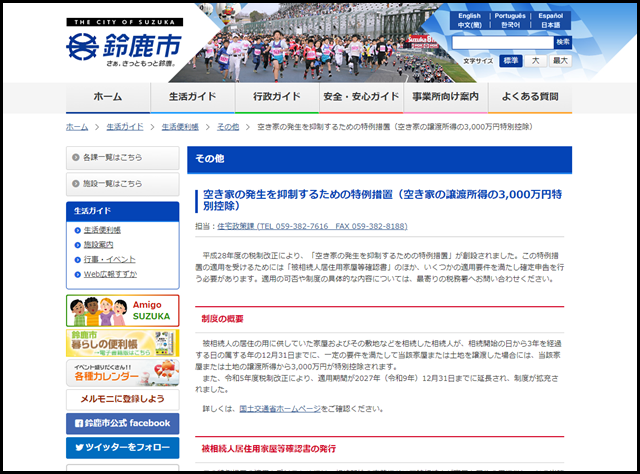Open the 行政ガイド navigation tab
640x474 pixels.
[x=277, y=98]
